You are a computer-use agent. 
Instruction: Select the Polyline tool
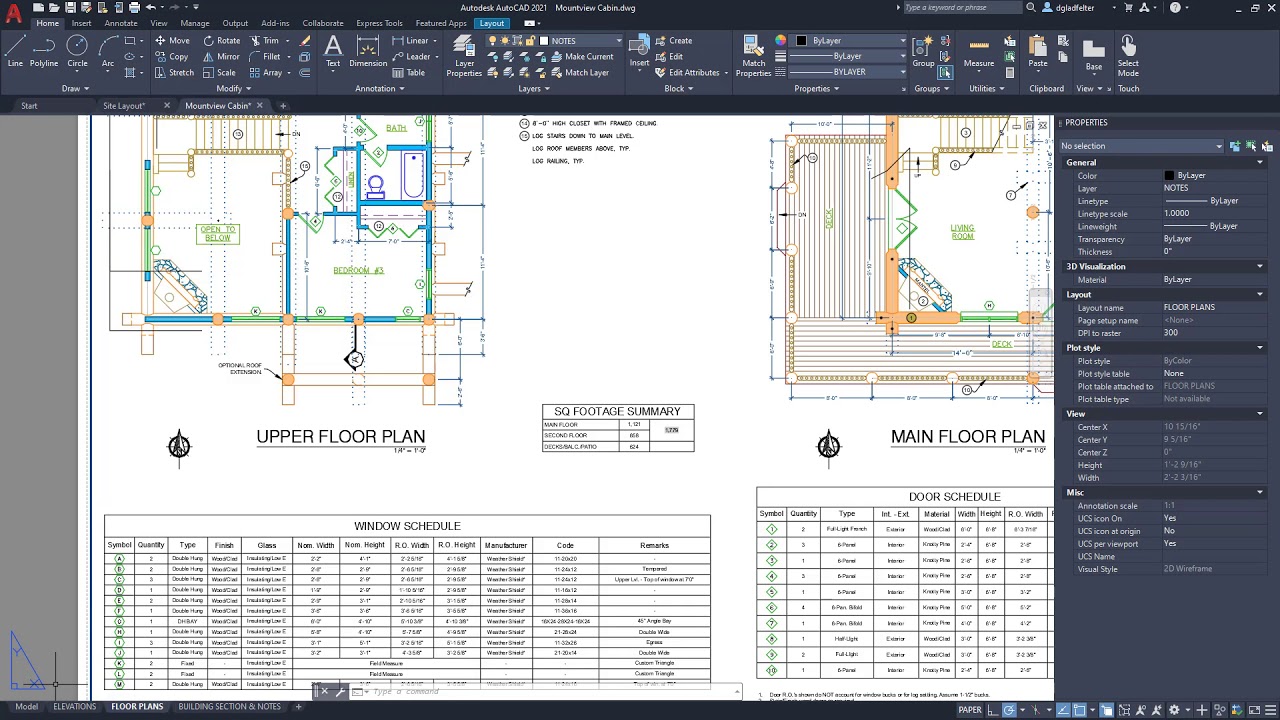(x=44, y=51)
